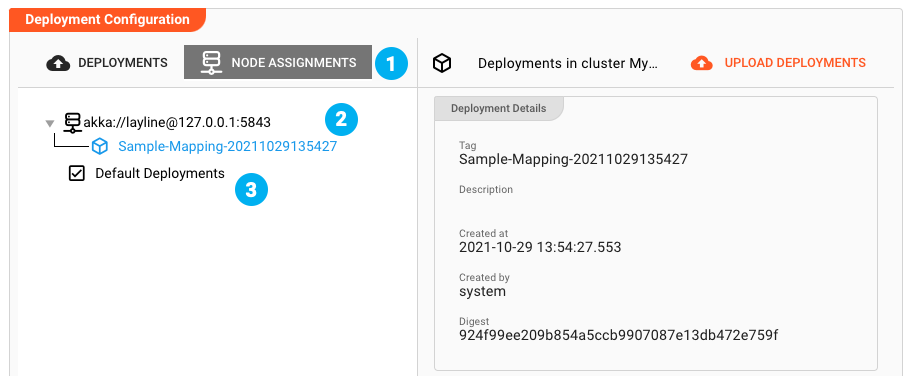Click the Default Deployments label text
The image size is (913, 376).
(160, 173)
